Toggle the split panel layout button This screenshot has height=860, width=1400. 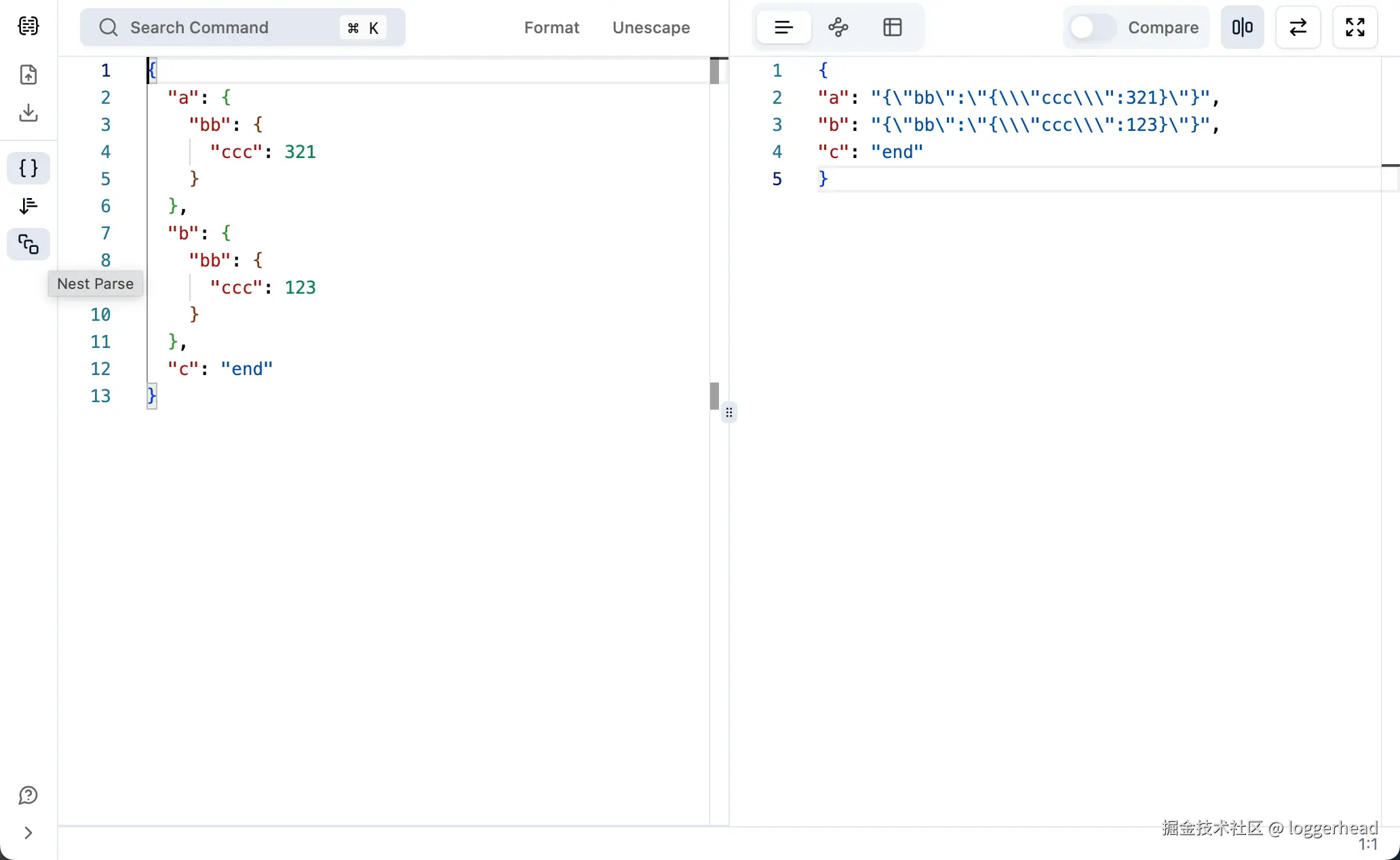pos(1242,27)
